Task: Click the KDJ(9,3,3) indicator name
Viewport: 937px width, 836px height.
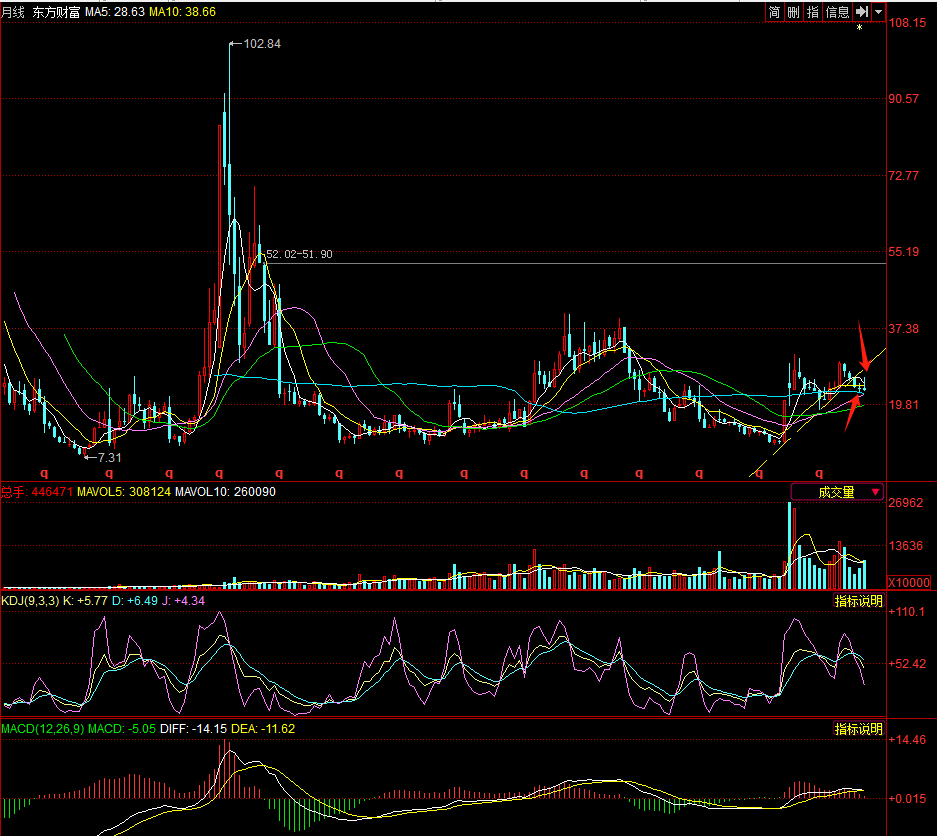Action: pos(30,601)
